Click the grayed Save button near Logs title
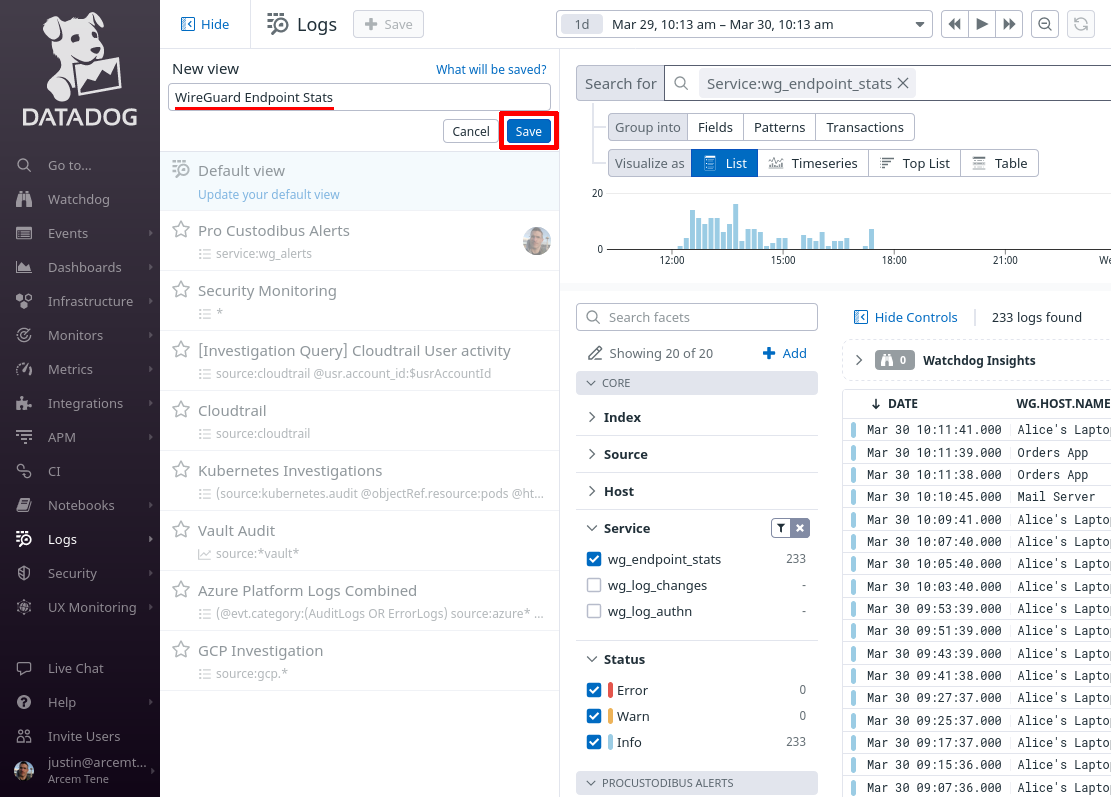This screenshot has width=1111, height=797. (x=388, y=24)
